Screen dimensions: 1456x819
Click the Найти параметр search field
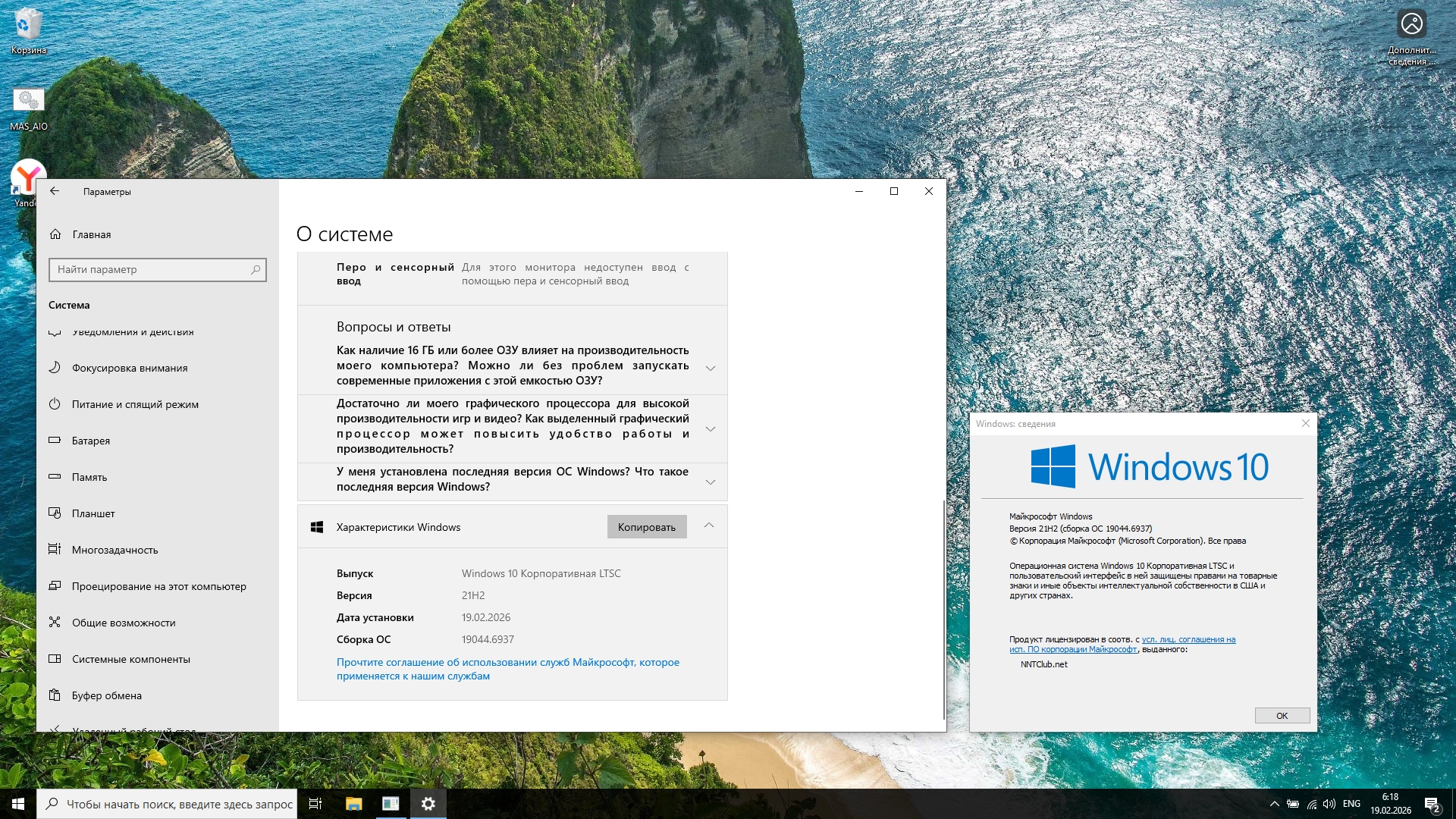tap(152, 269)
